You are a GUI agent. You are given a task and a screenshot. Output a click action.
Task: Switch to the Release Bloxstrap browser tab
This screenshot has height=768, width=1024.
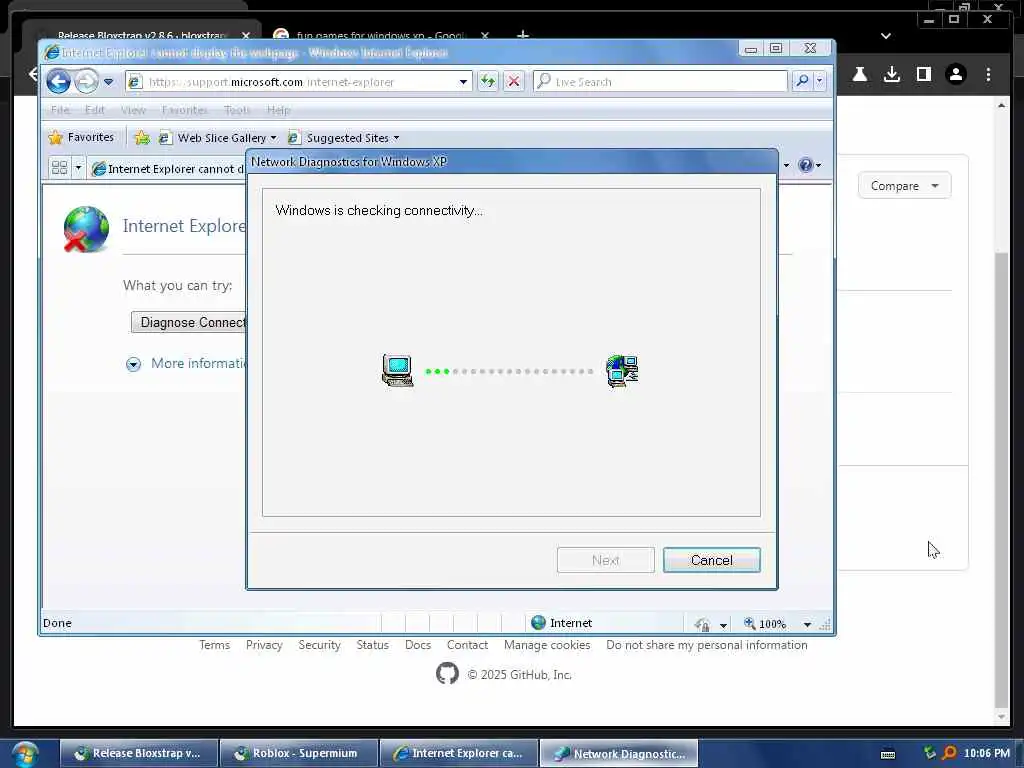[x=140, y=35]
